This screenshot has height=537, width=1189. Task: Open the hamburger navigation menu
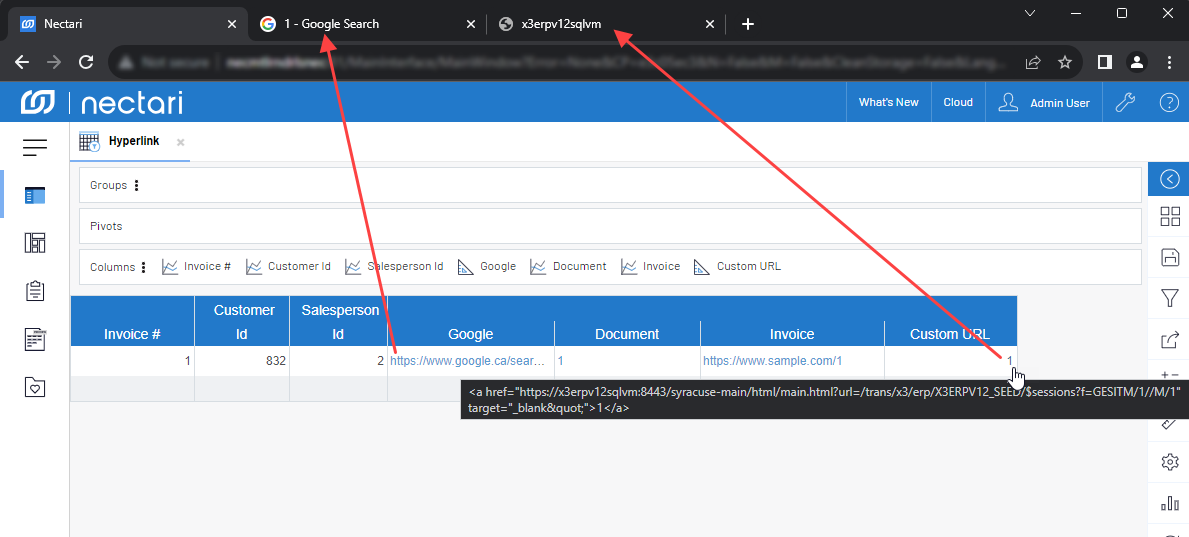pos(35,148)
